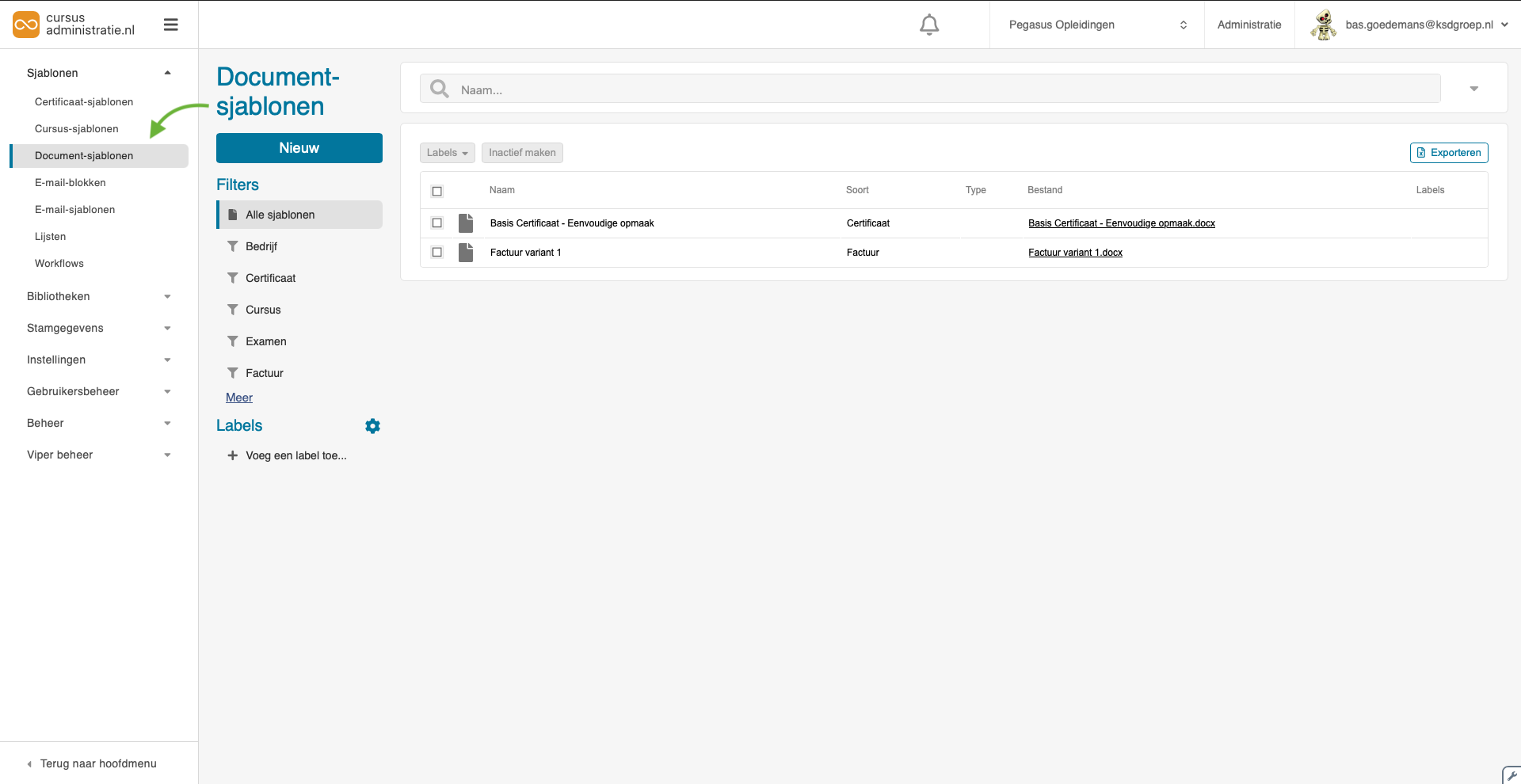
Task: Click the hamburger menu icon
Action: pyautogui.click(x=170, y=25)
